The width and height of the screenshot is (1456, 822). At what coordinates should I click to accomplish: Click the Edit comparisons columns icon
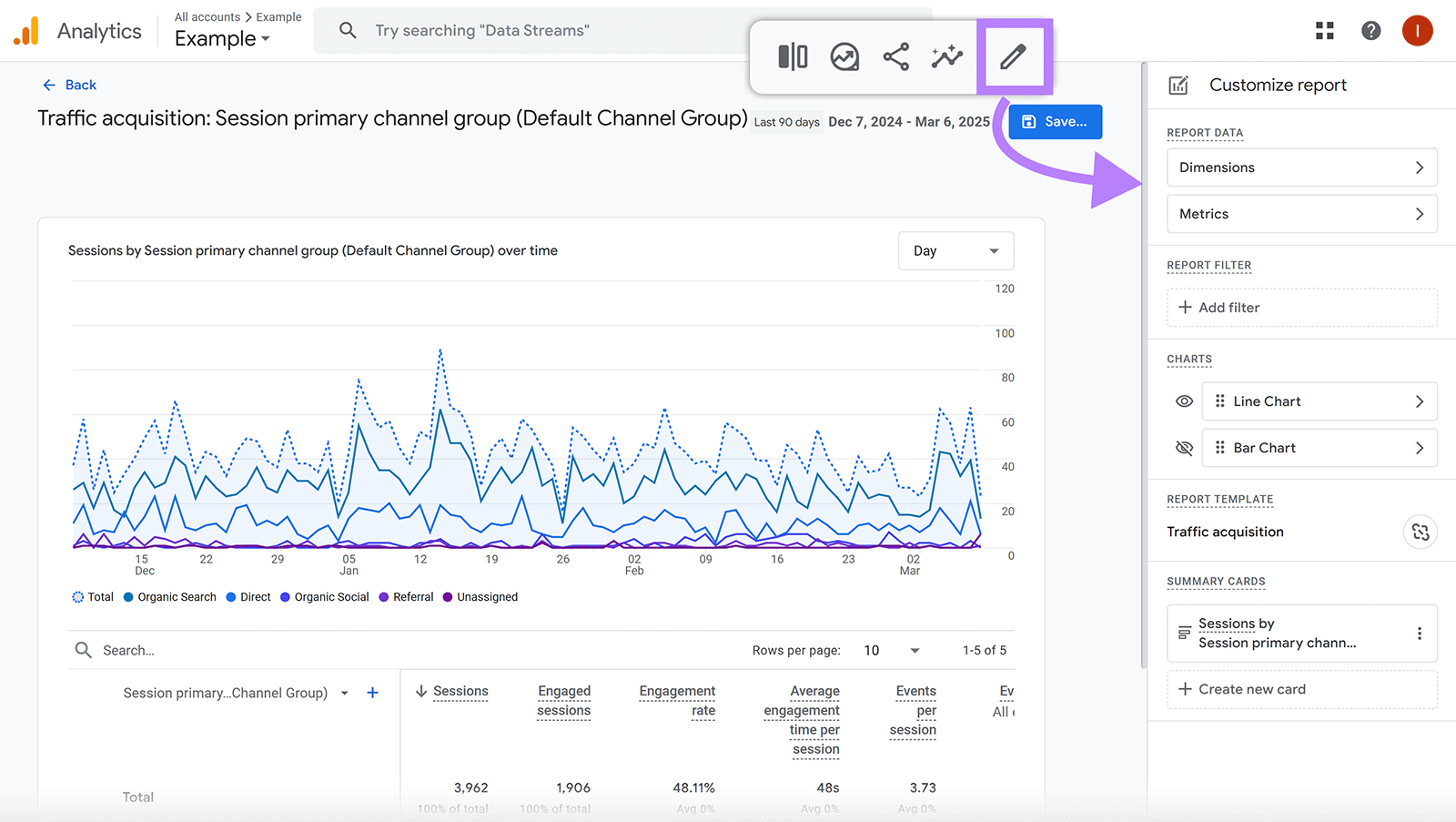point(793,56)
